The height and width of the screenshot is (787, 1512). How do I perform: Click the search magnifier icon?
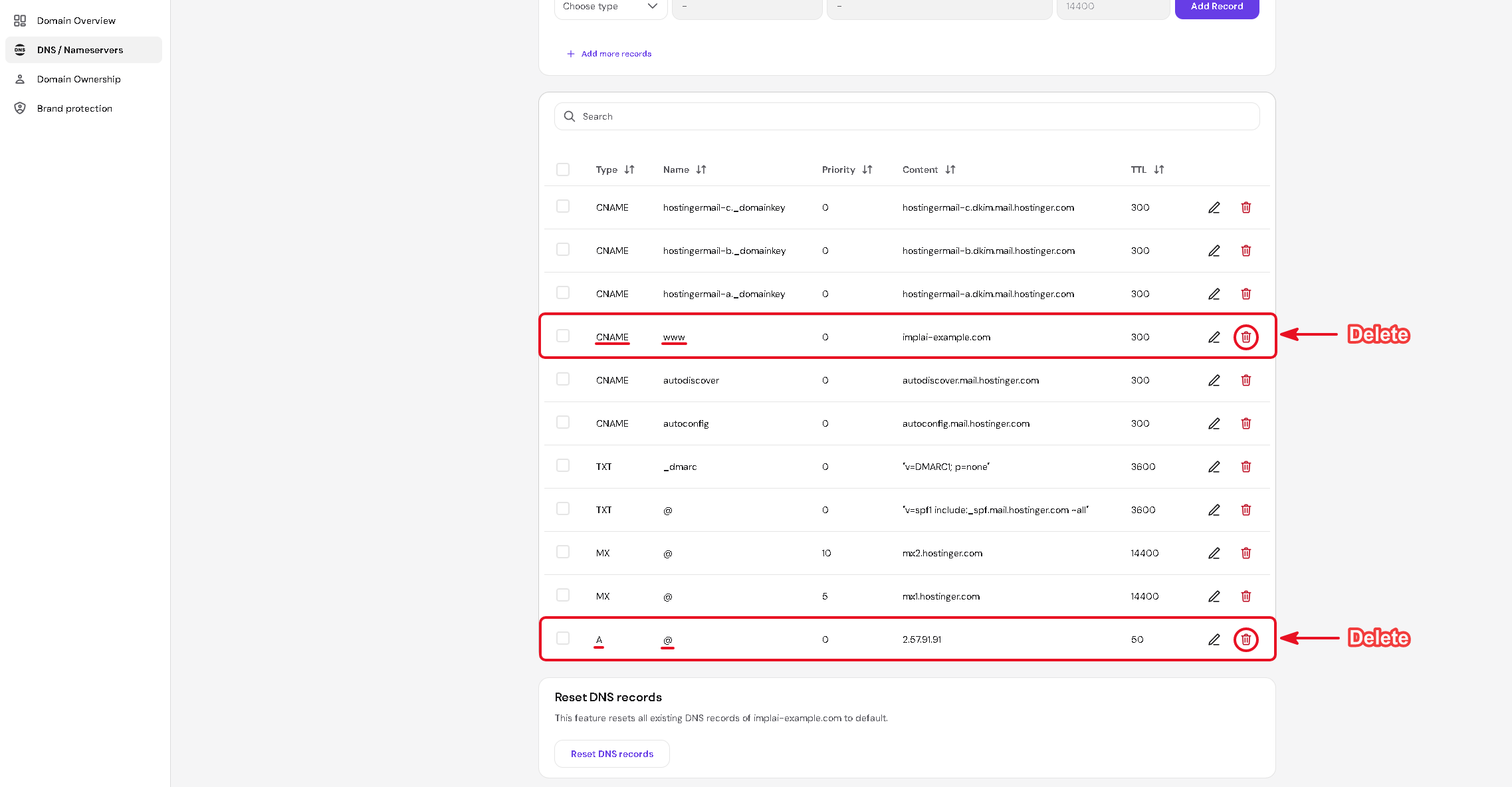[x=569, y=116]
